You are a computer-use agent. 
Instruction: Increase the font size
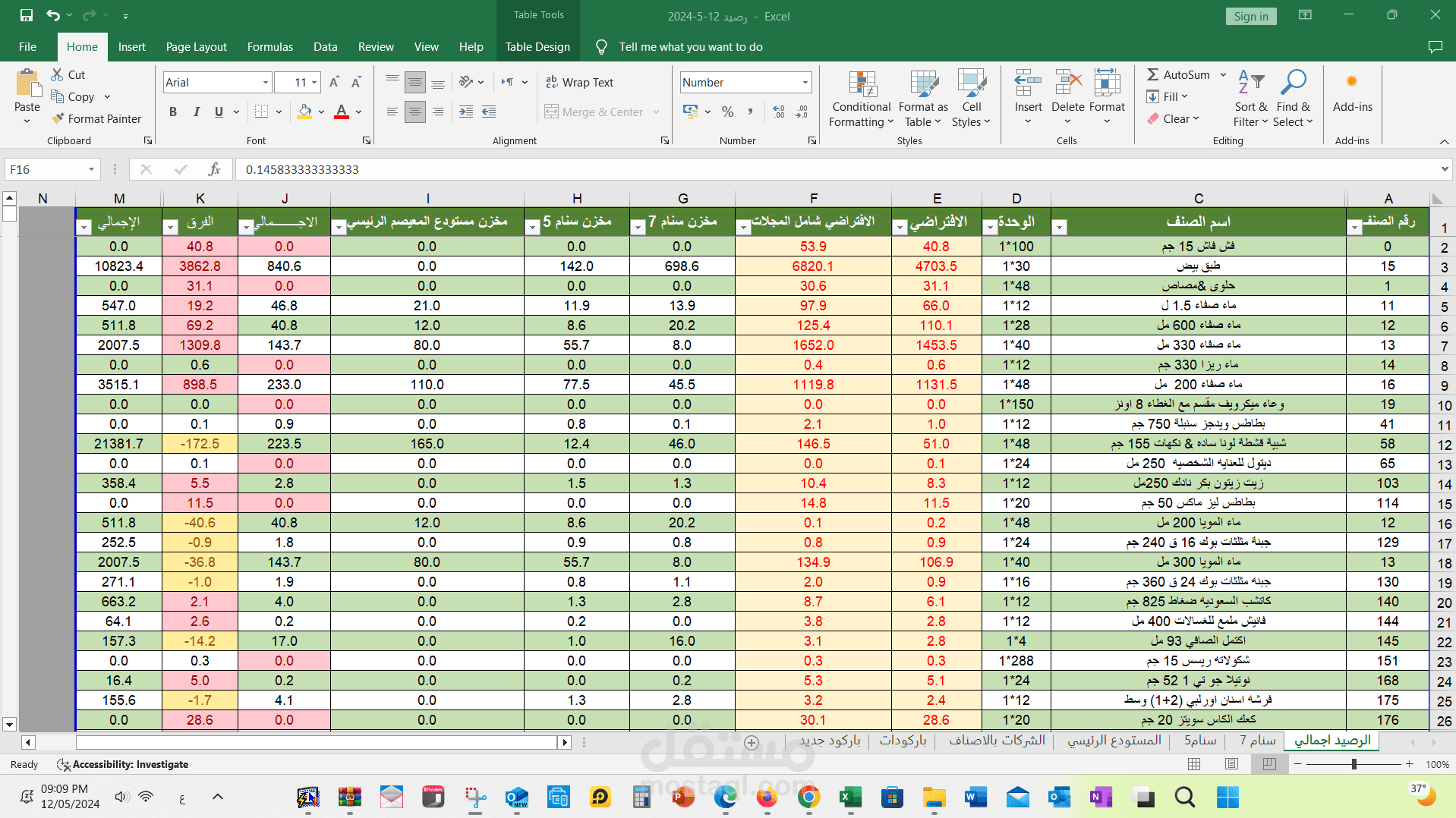click(334, 82)
